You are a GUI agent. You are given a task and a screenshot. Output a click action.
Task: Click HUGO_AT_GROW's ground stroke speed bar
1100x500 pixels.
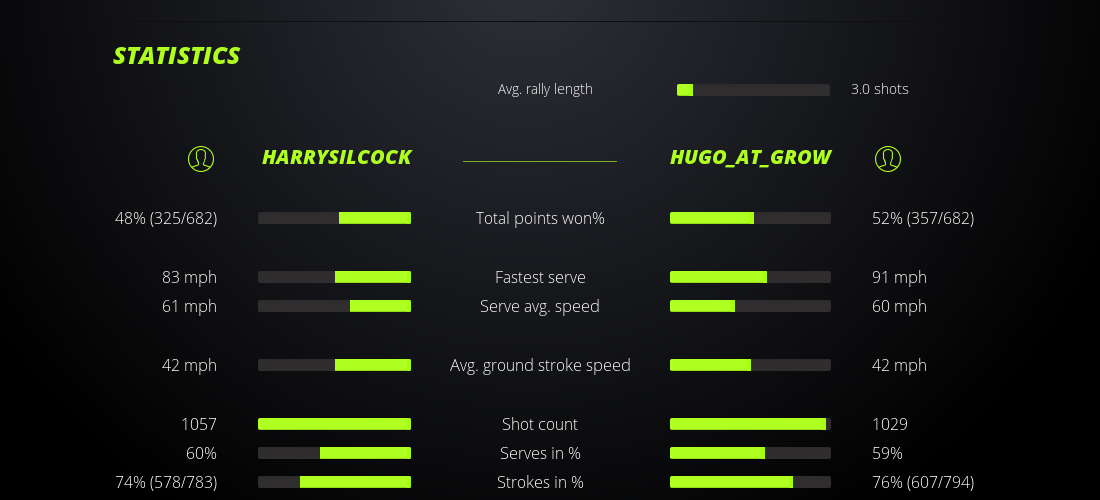pyautogui.click(x=750, y=365)
